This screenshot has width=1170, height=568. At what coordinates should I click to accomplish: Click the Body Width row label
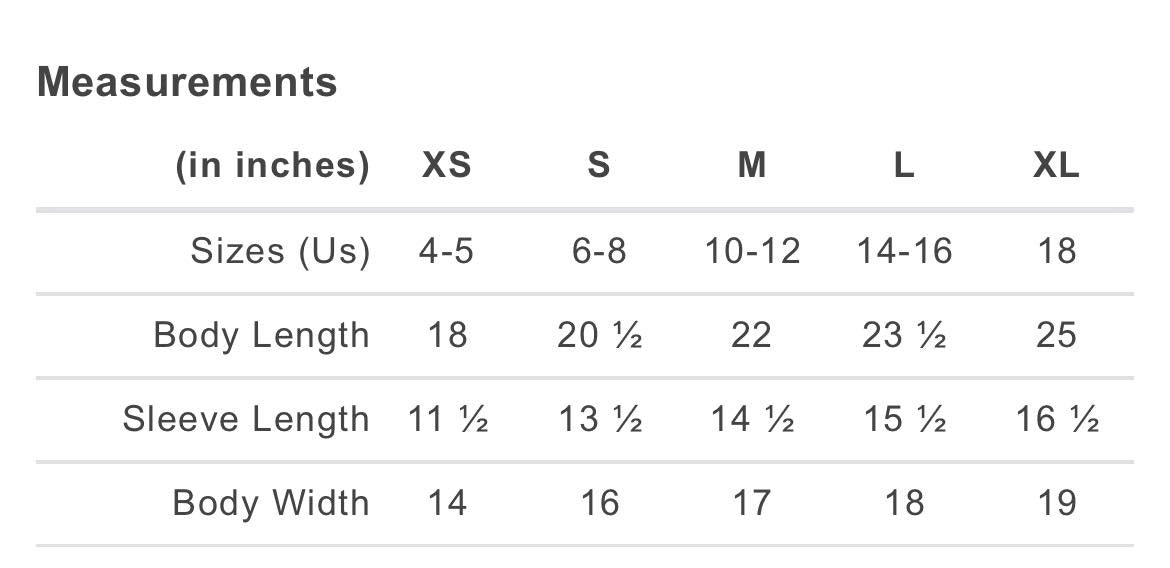tap(270, 503)
